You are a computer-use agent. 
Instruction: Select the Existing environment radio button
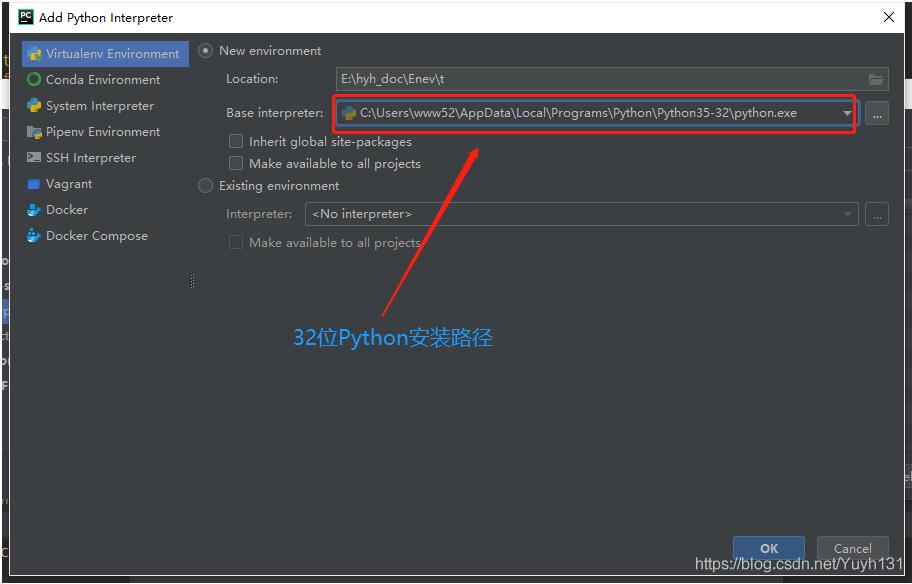205,186
